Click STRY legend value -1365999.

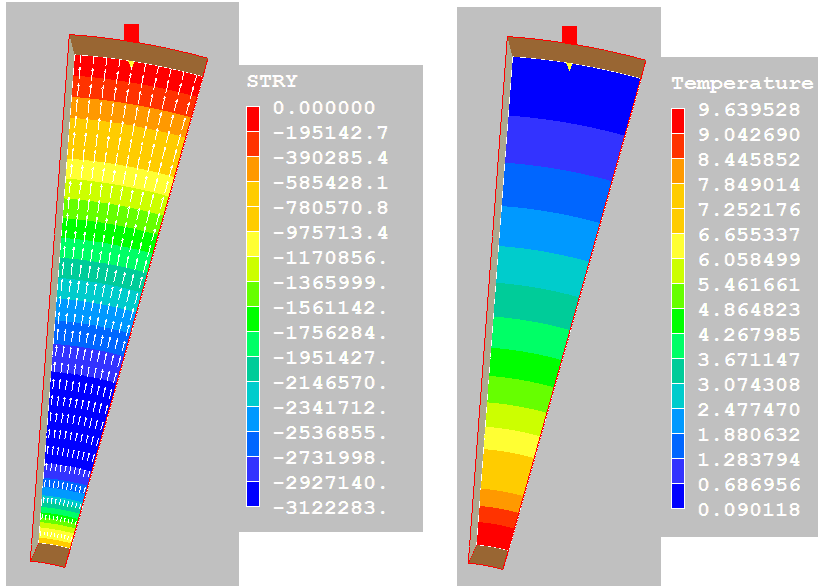point(330,283)
